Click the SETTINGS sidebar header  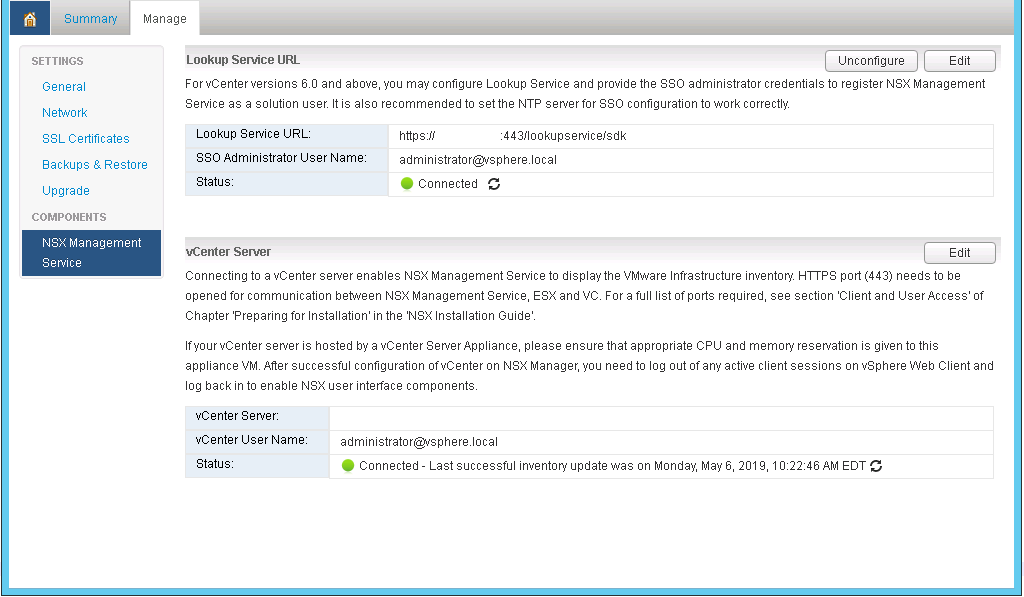pyautogui.click(x=57, y=61)
